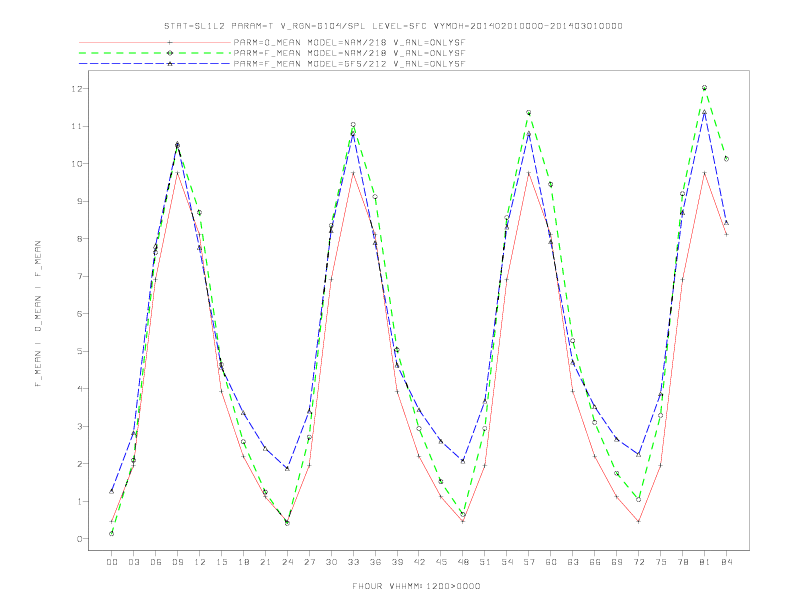The image size is (792, 612).
Task: Click y-axis tick label 10
Action: pos(76,164)
